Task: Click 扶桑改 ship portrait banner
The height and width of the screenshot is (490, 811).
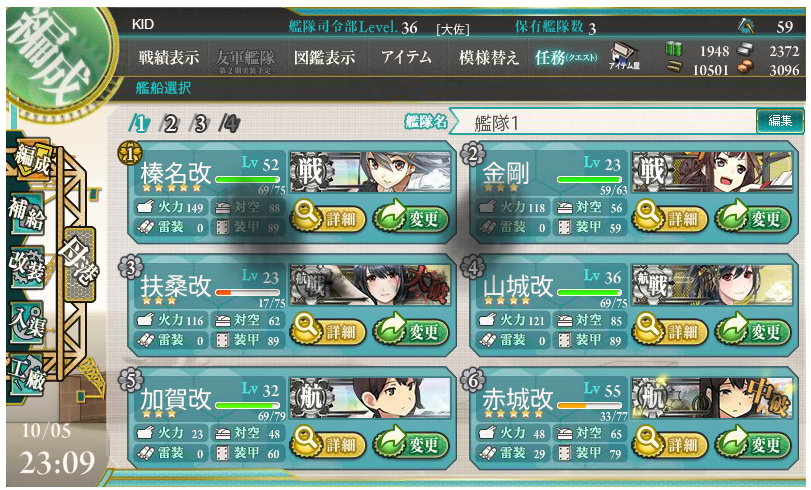Action: pos(370,284)
